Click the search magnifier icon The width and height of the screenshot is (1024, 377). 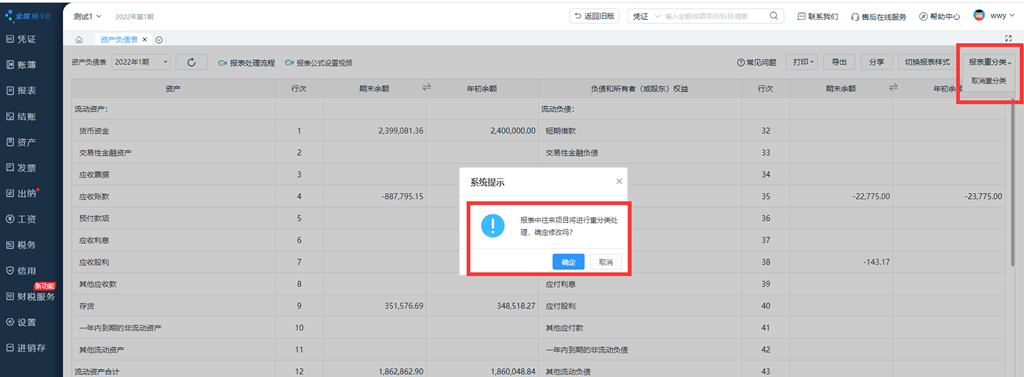coord(773,16)
